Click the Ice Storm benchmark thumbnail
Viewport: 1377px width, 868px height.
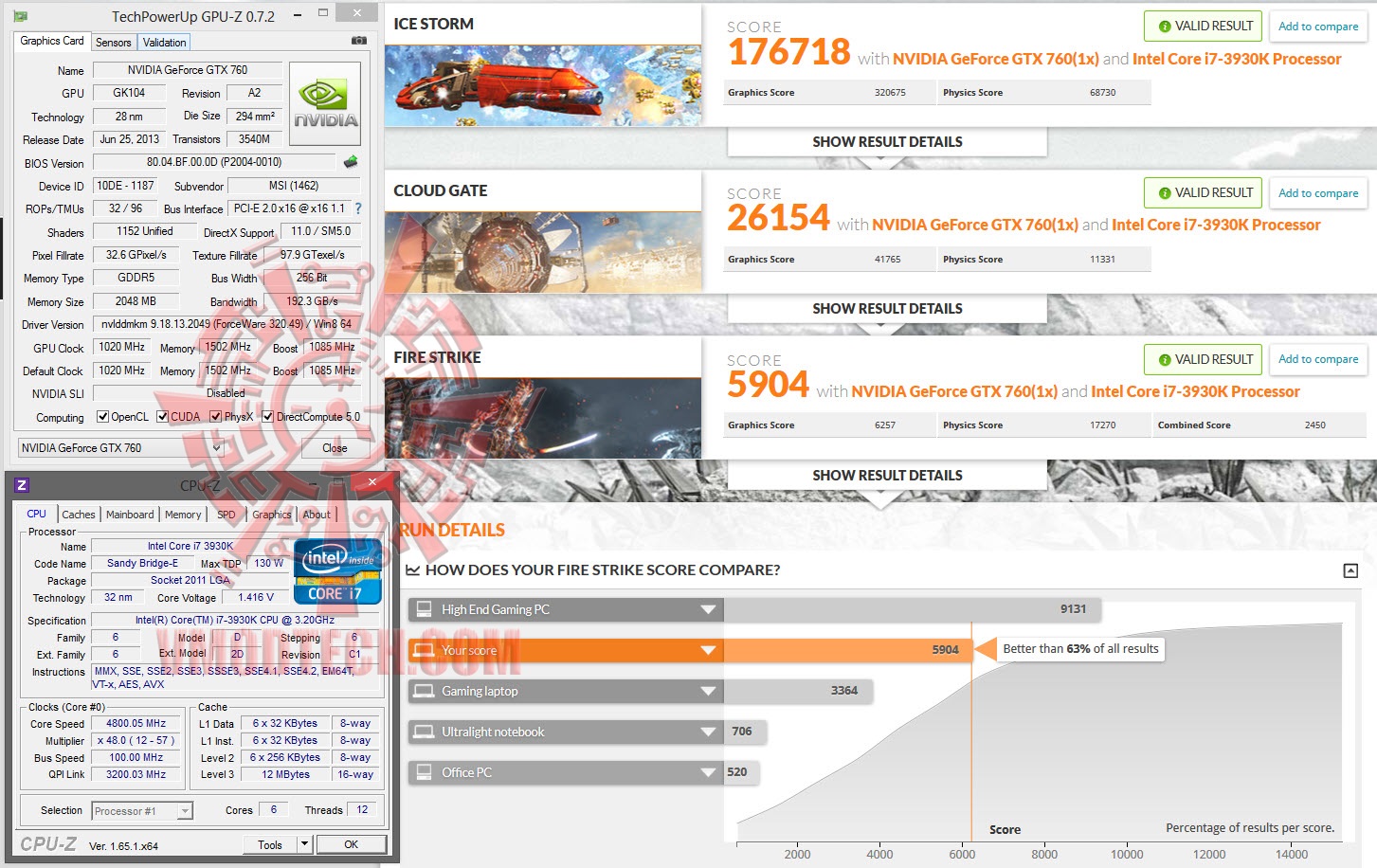pos(543,84)
